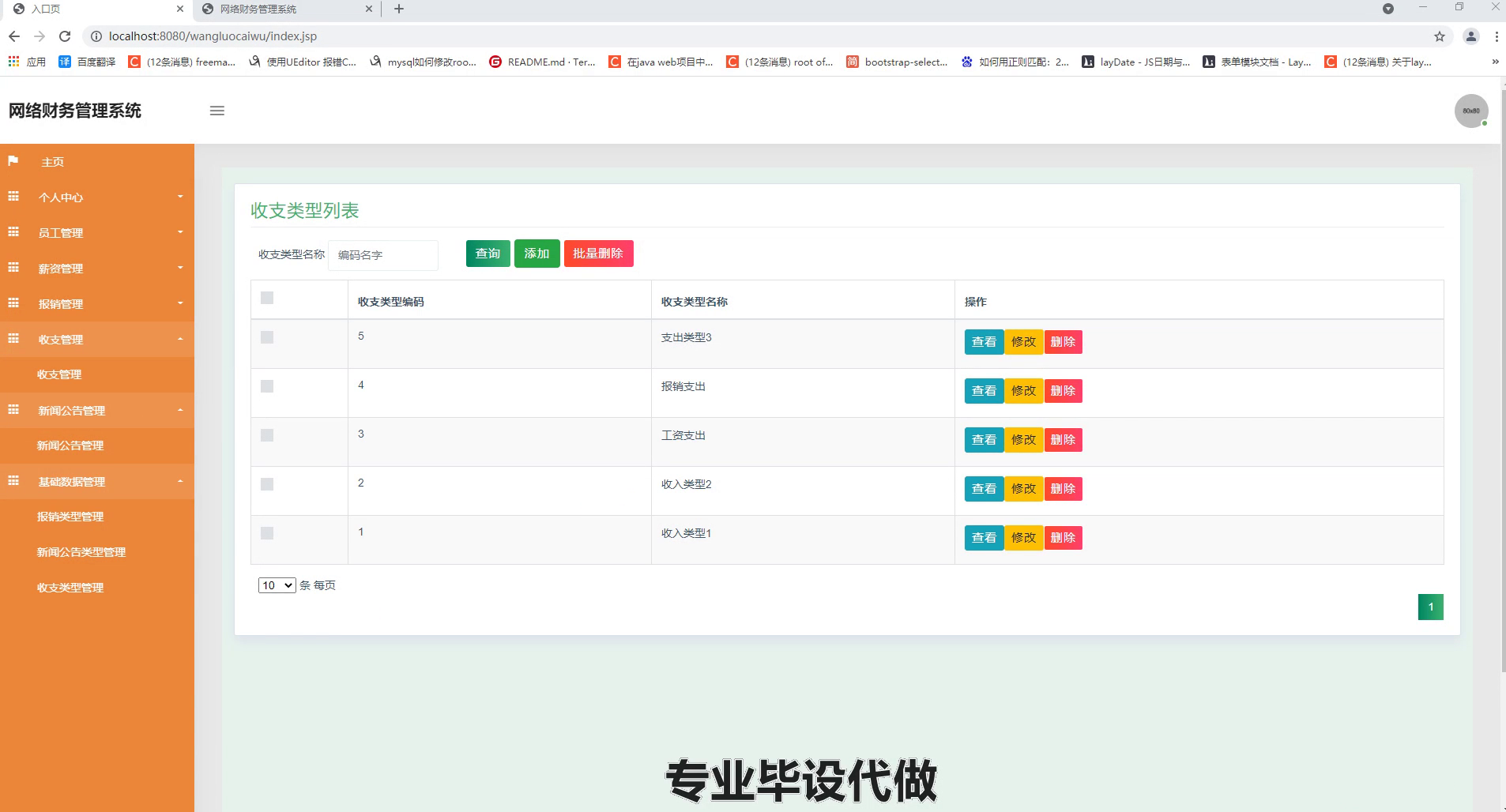Click the grid icon beside 薪资管理
This screenshot has height=812, width=1506.
tap(13, 268)
